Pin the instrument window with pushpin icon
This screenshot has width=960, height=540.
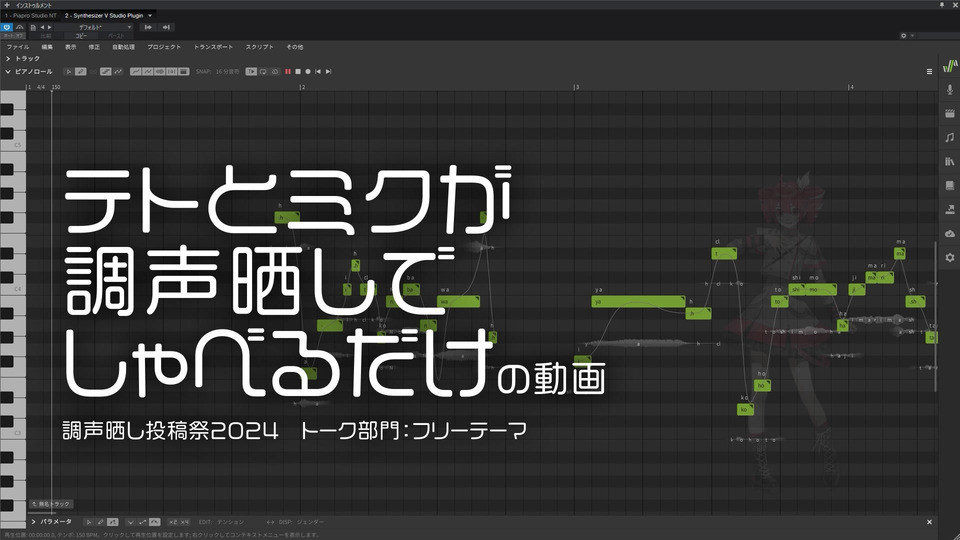[x=942, y=5]
